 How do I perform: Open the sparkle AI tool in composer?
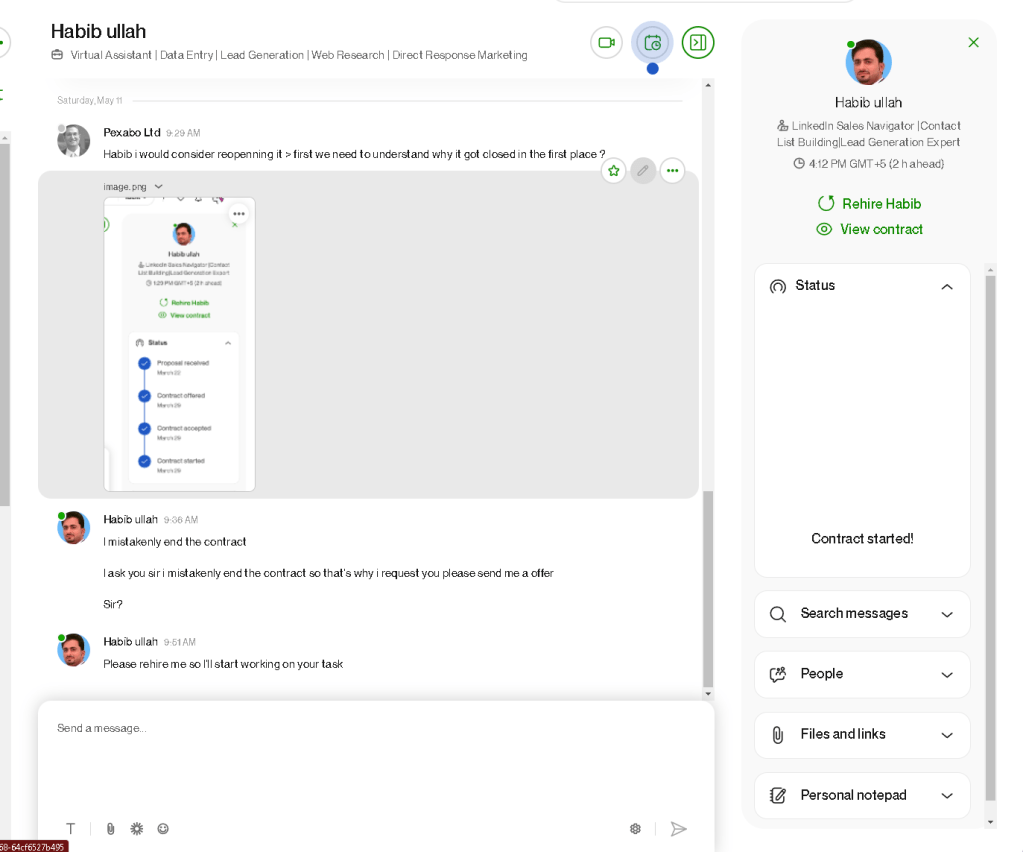point(136,829)
